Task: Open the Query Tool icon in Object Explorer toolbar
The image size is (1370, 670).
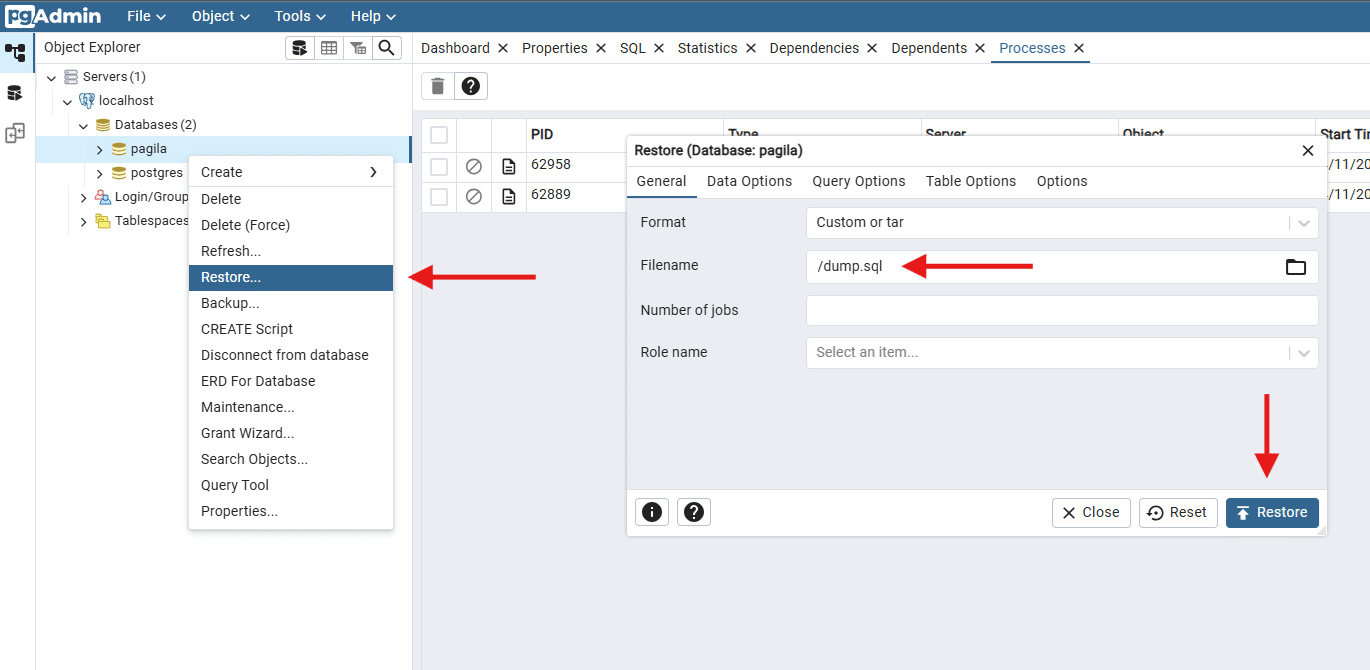Action: pos(300,47)
